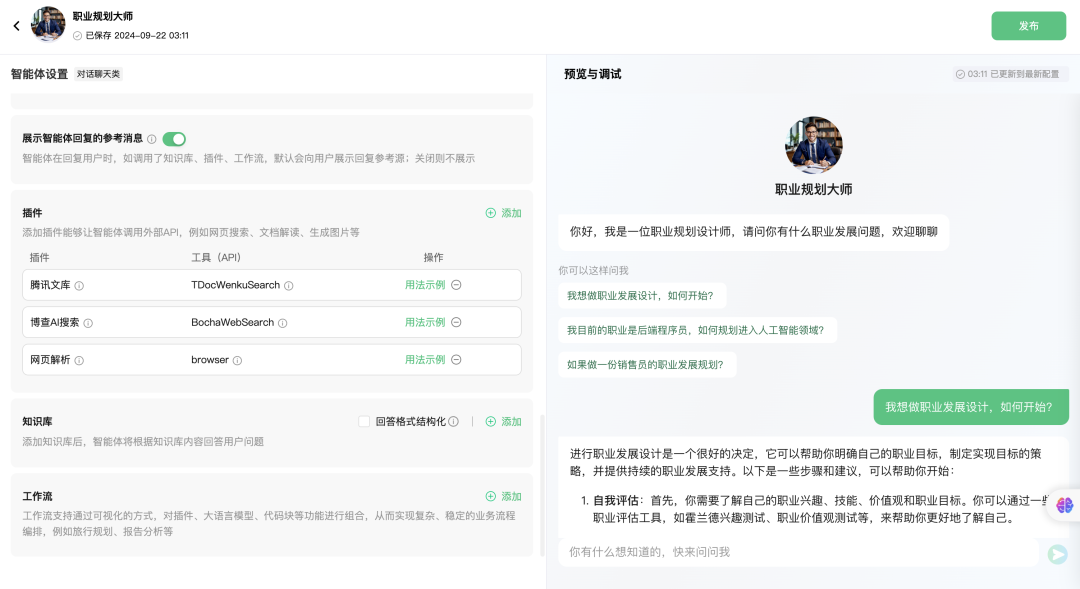
Task: Select suggestion 我想做职业发展设计，如何开始？
Action: coord(641,296)
